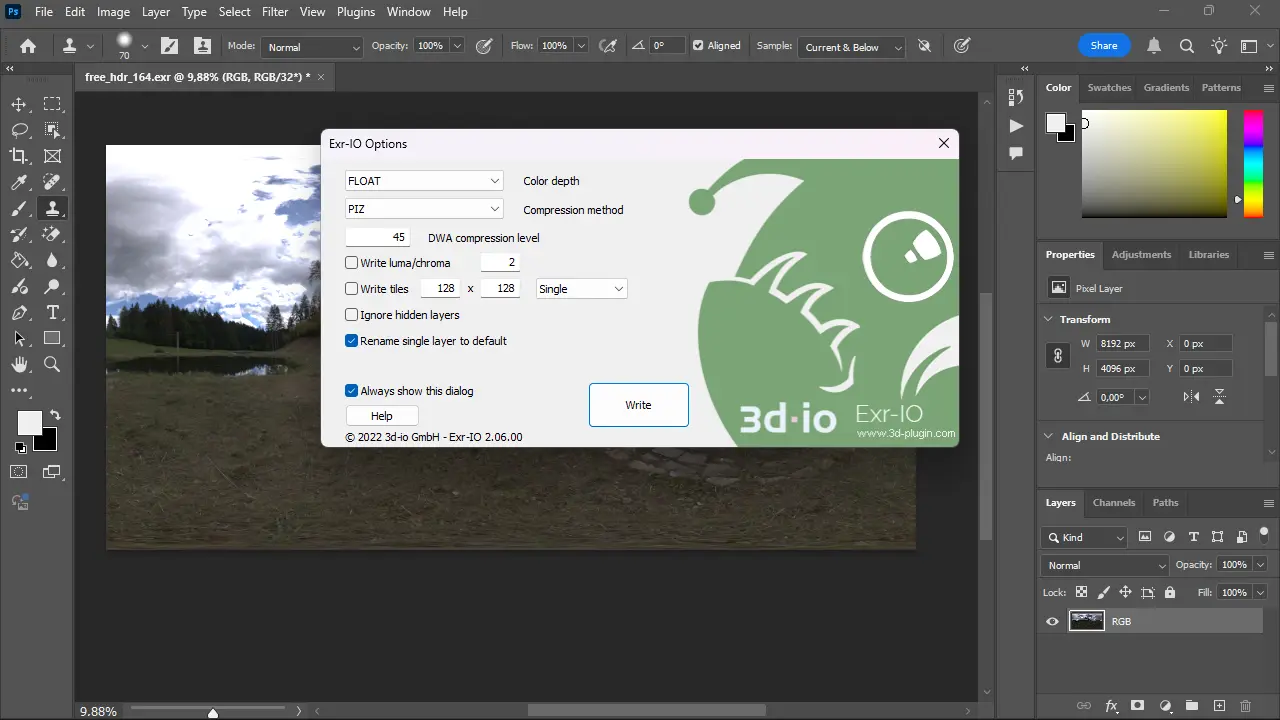
Task: Flip horizontal icon in Properties
Action: (x=1191, y=397)
